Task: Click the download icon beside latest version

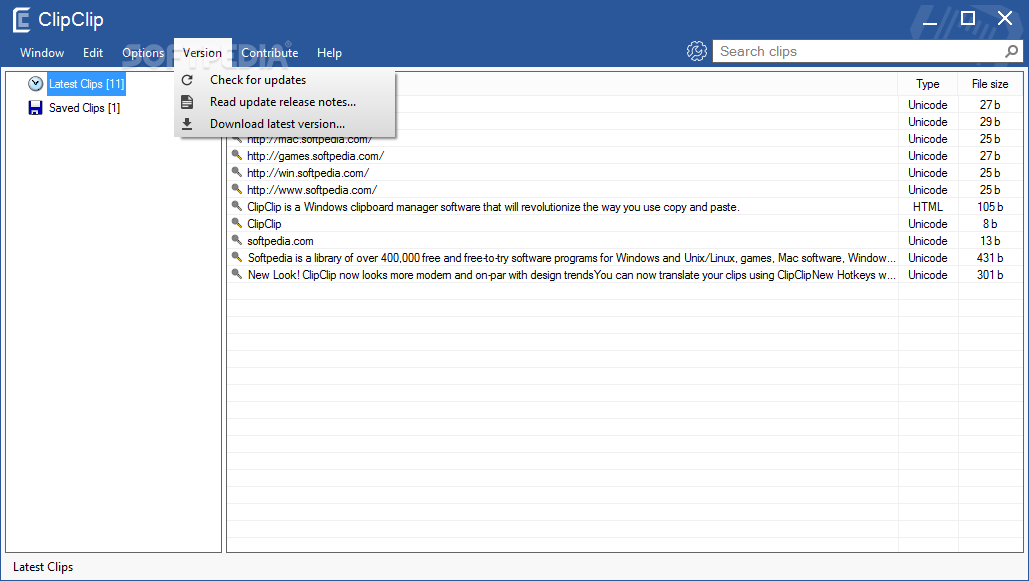Action: click(187, 123)
